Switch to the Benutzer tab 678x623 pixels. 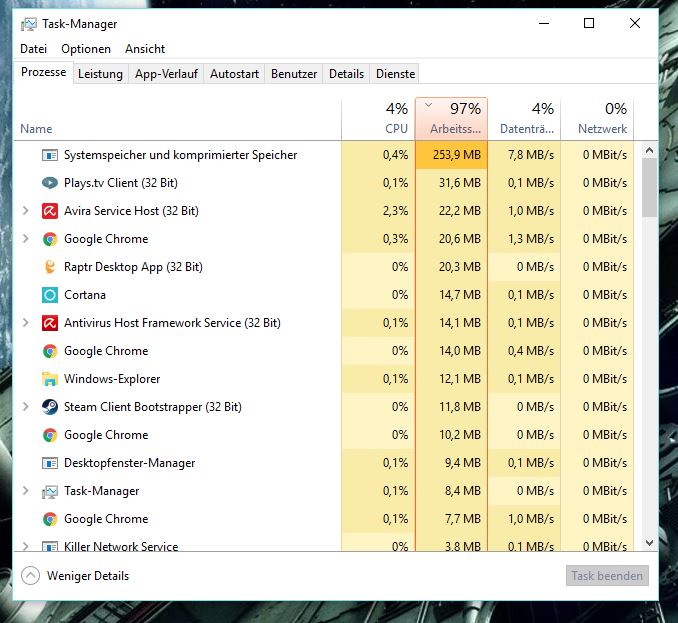(x=294, y=74)
